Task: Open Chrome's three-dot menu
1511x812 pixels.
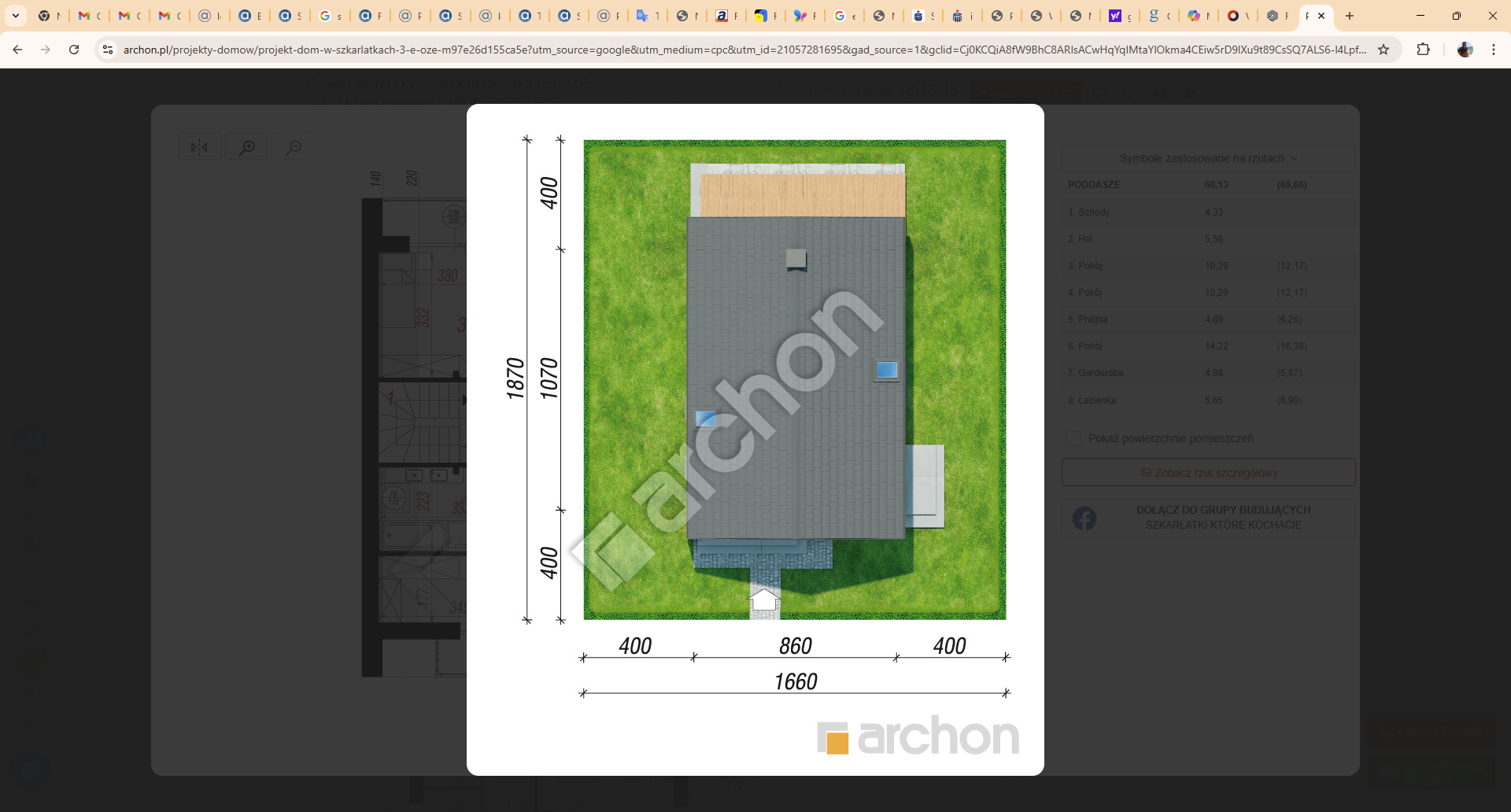Action: tap(1494, 50)
